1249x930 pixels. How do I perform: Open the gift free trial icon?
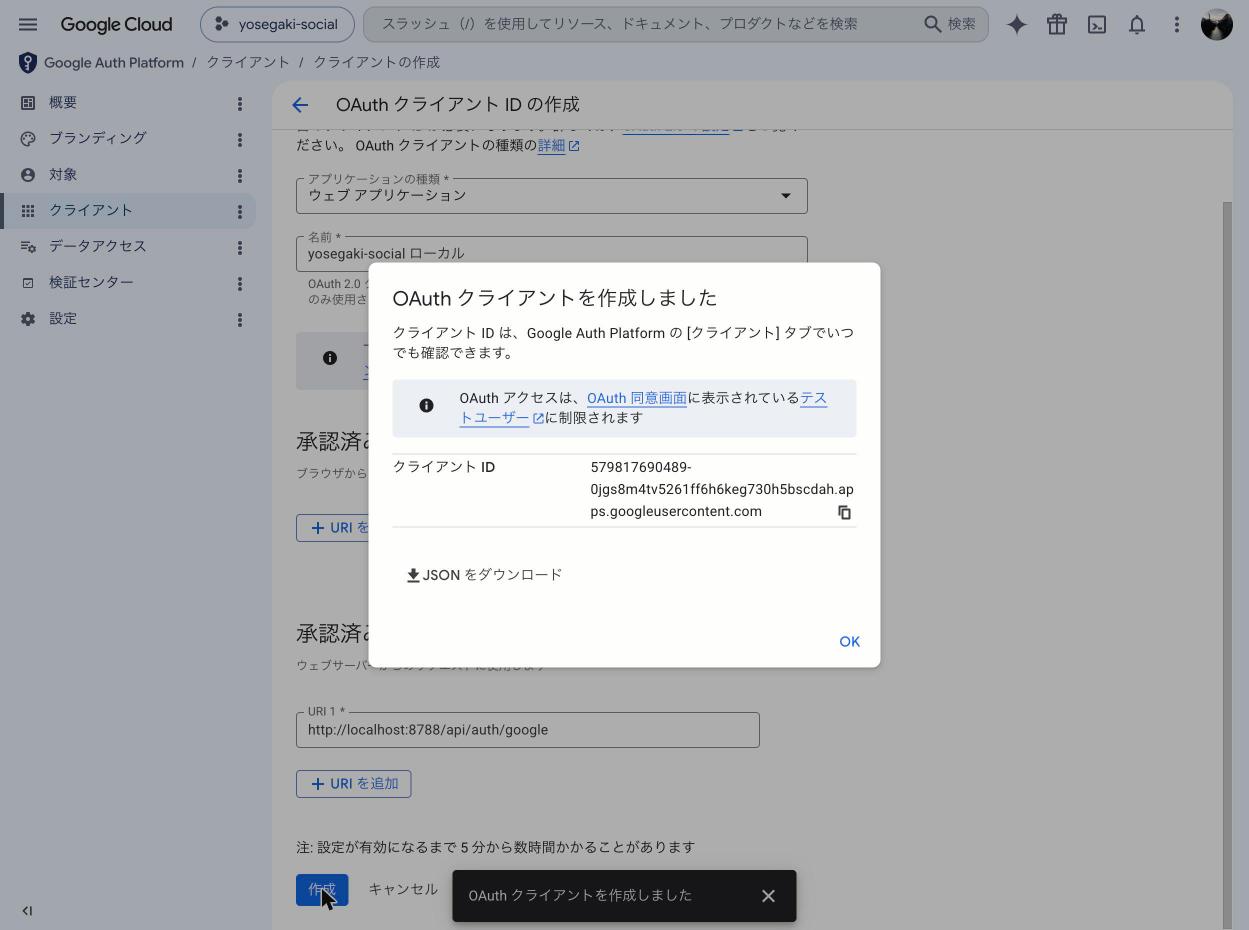[x=1057, y=25]
